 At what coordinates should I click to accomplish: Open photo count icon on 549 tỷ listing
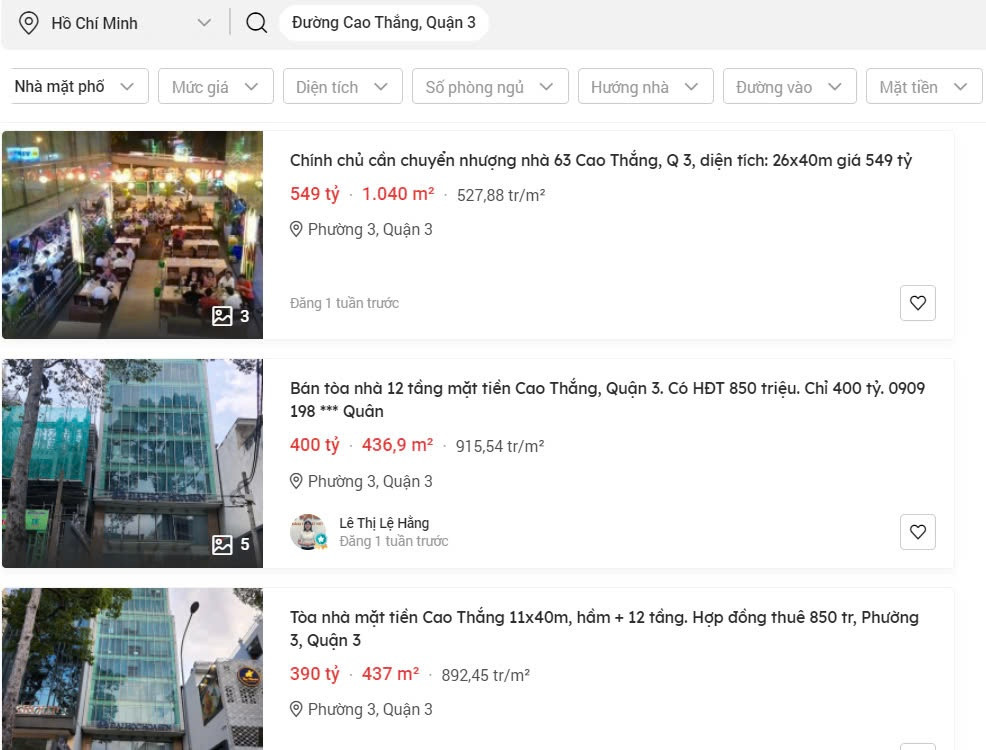point(222,316)
